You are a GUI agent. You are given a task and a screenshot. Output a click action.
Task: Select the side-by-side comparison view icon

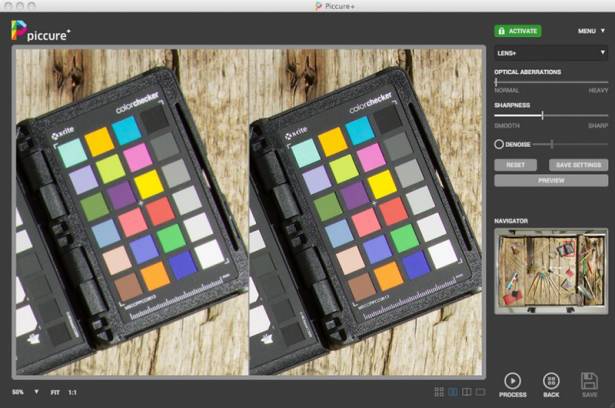tap(453, 392)
